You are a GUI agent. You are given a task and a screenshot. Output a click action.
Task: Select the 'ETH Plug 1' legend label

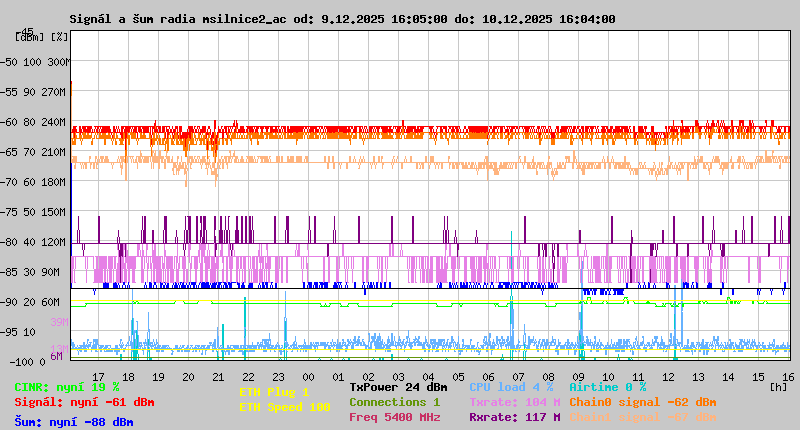(x=274, y=392)
